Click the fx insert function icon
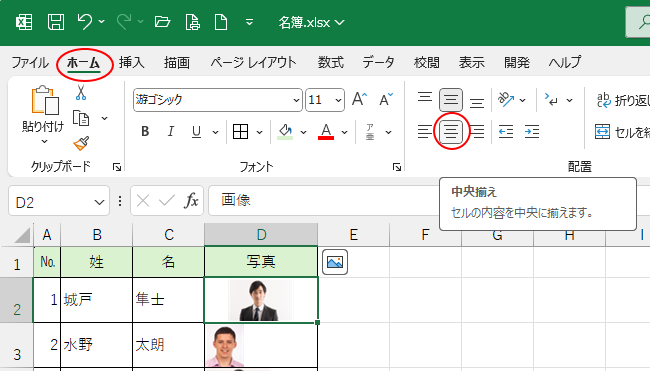 coord(191,201)
